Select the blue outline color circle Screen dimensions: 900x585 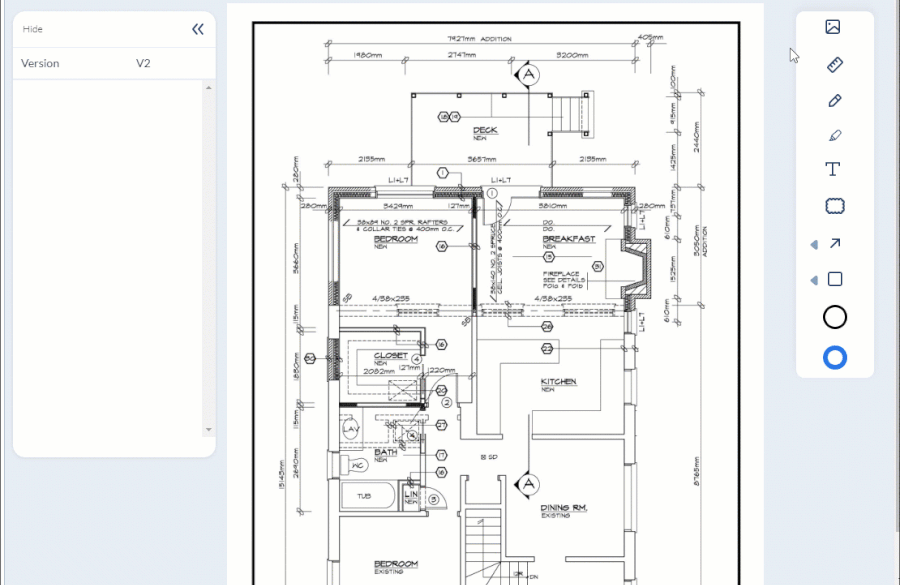click(x=835, y=358)
